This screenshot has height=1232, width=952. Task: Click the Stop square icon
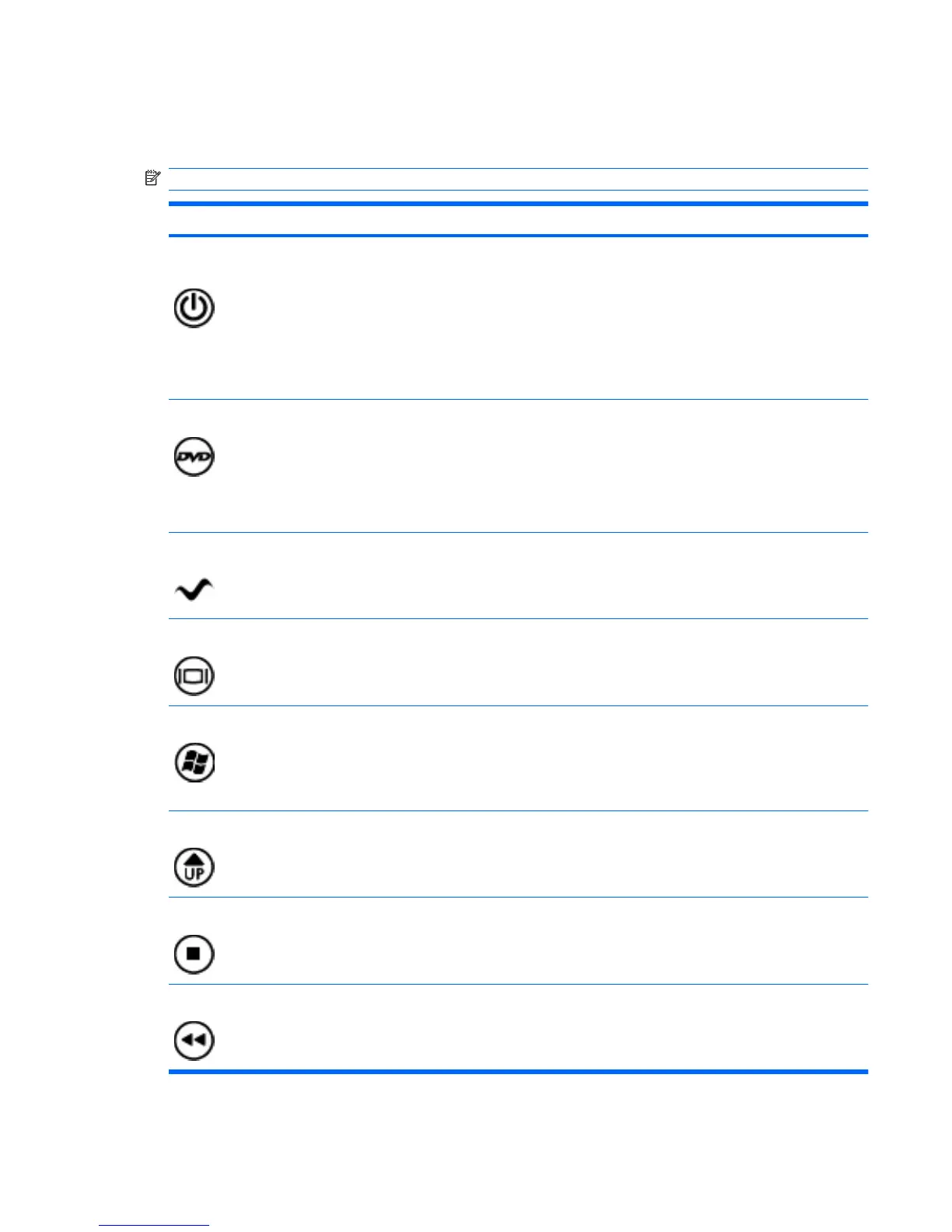tap(194, 954)
